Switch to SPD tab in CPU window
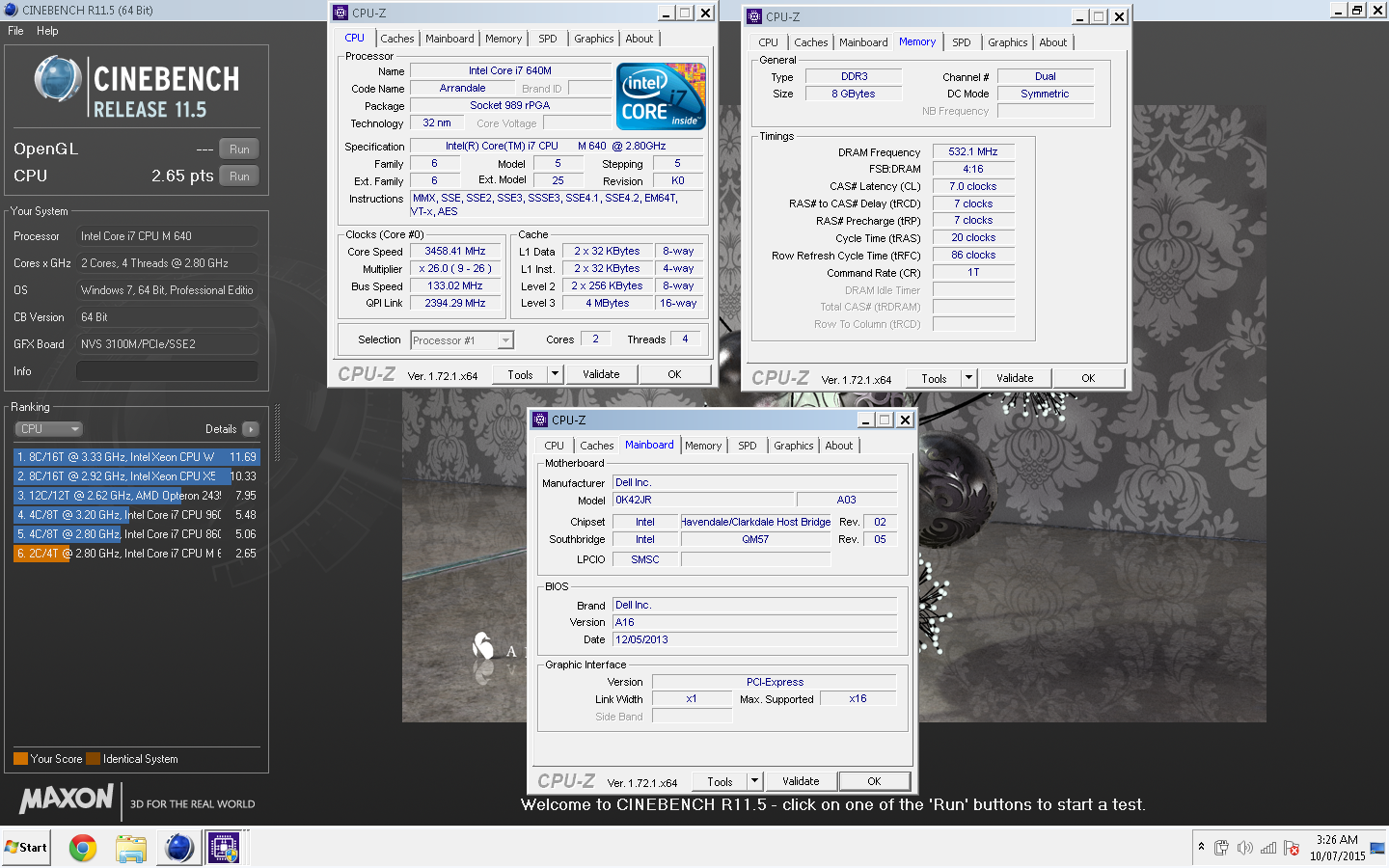1389x868 pixels. coord(548,39)
